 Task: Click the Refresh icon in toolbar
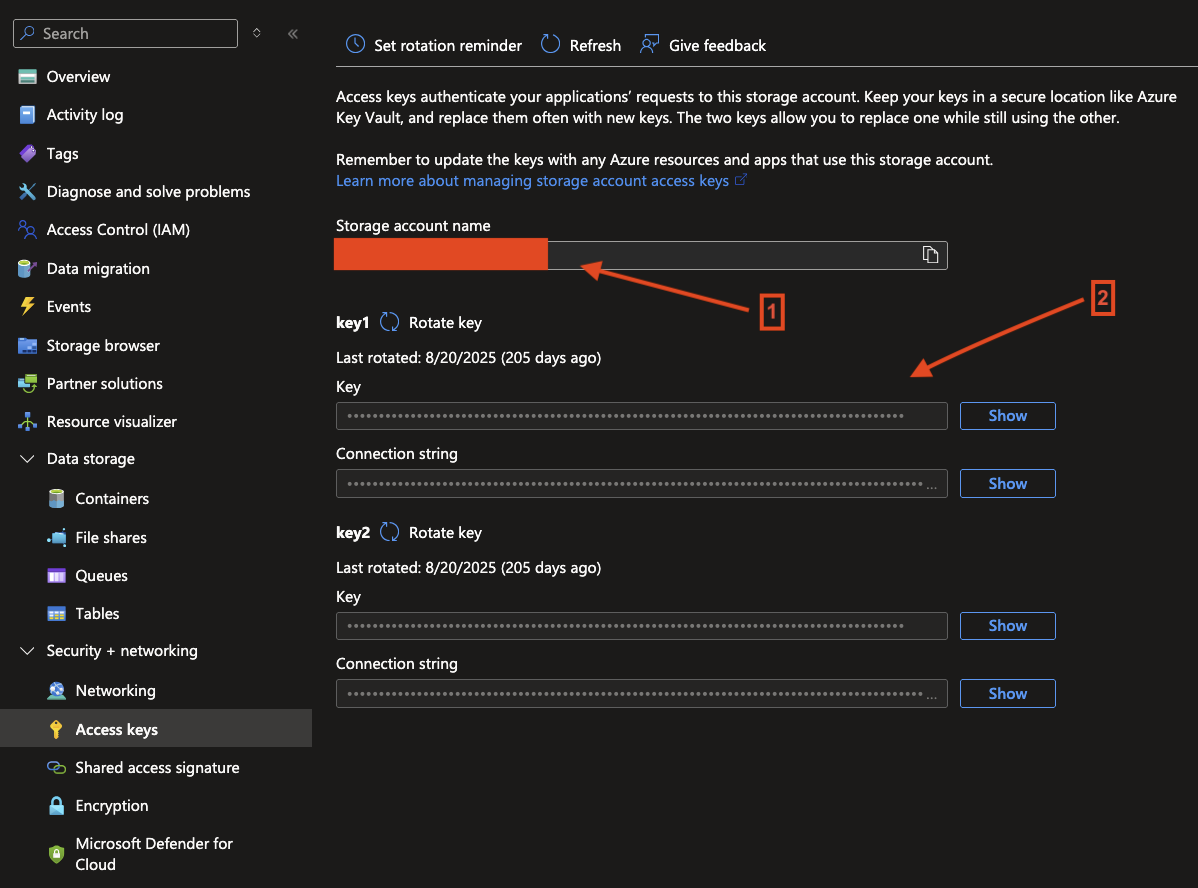[x=550, y=45]
